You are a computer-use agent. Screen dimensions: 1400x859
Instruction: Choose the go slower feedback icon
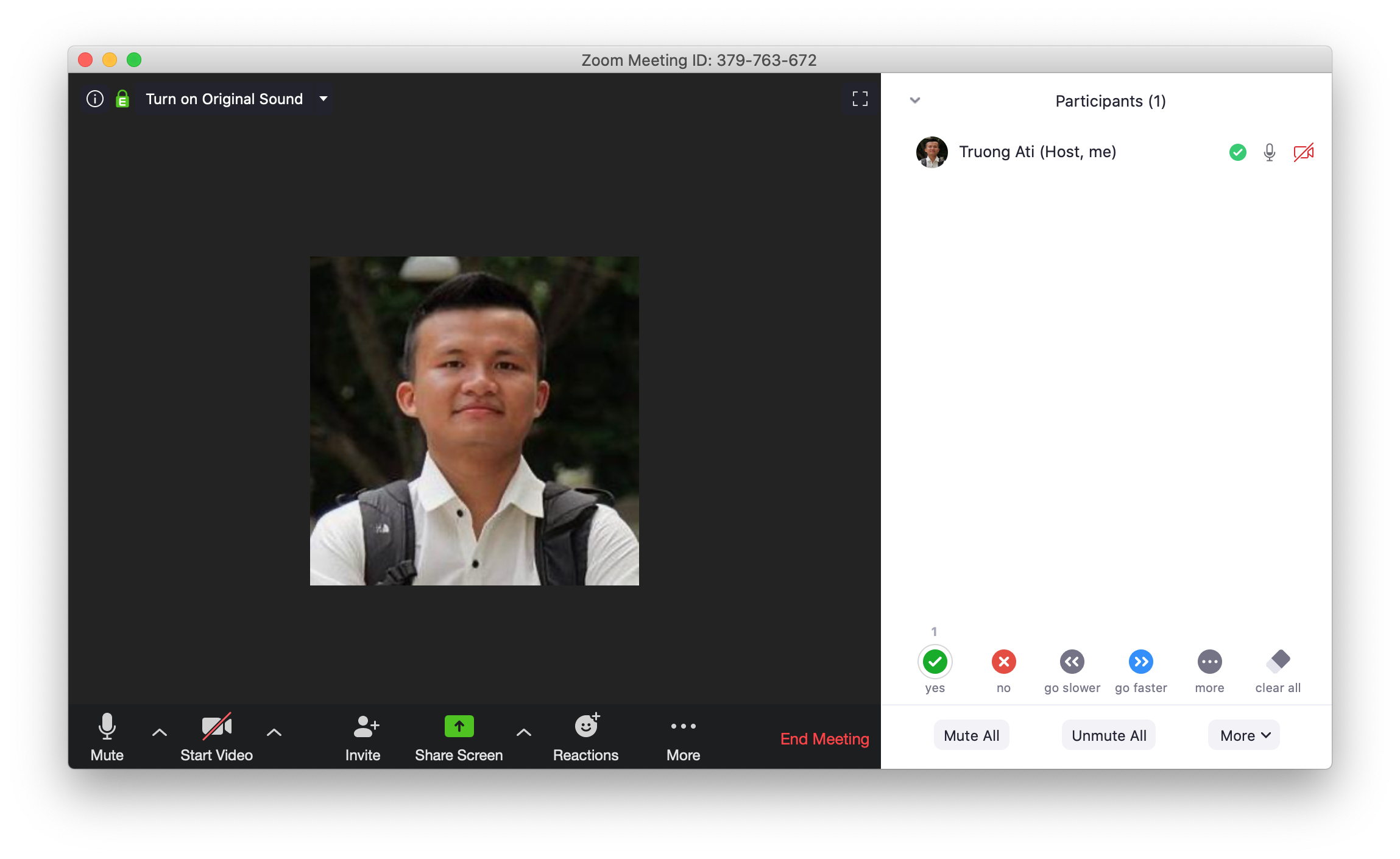1072,662
